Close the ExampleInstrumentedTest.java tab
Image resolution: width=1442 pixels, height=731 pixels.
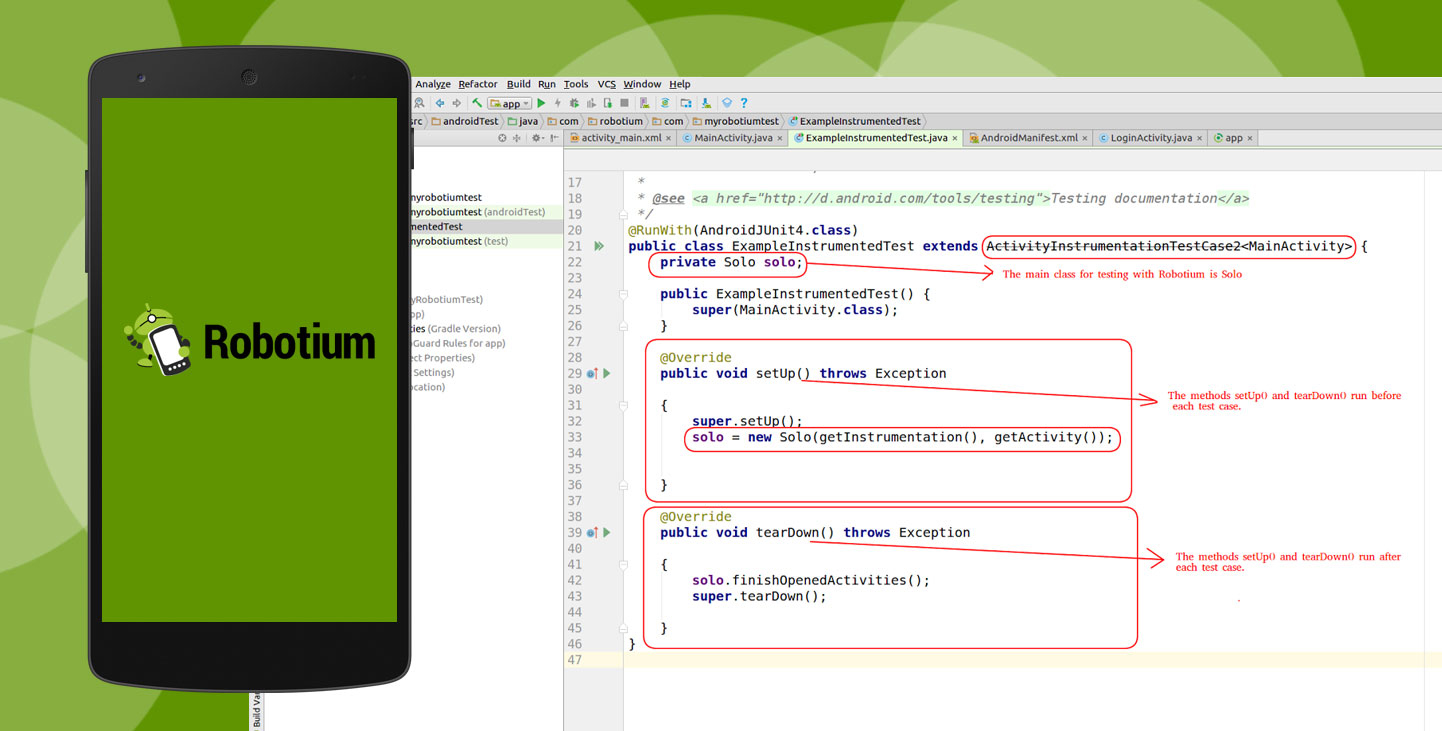[x=955, y=138]
